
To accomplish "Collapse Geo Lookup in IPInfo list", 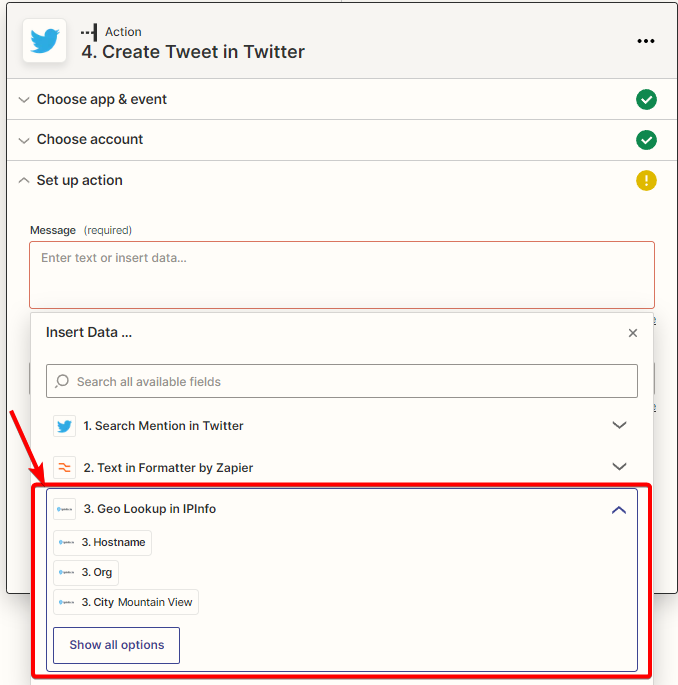I will pyautogui.click(x=619, y=510).
